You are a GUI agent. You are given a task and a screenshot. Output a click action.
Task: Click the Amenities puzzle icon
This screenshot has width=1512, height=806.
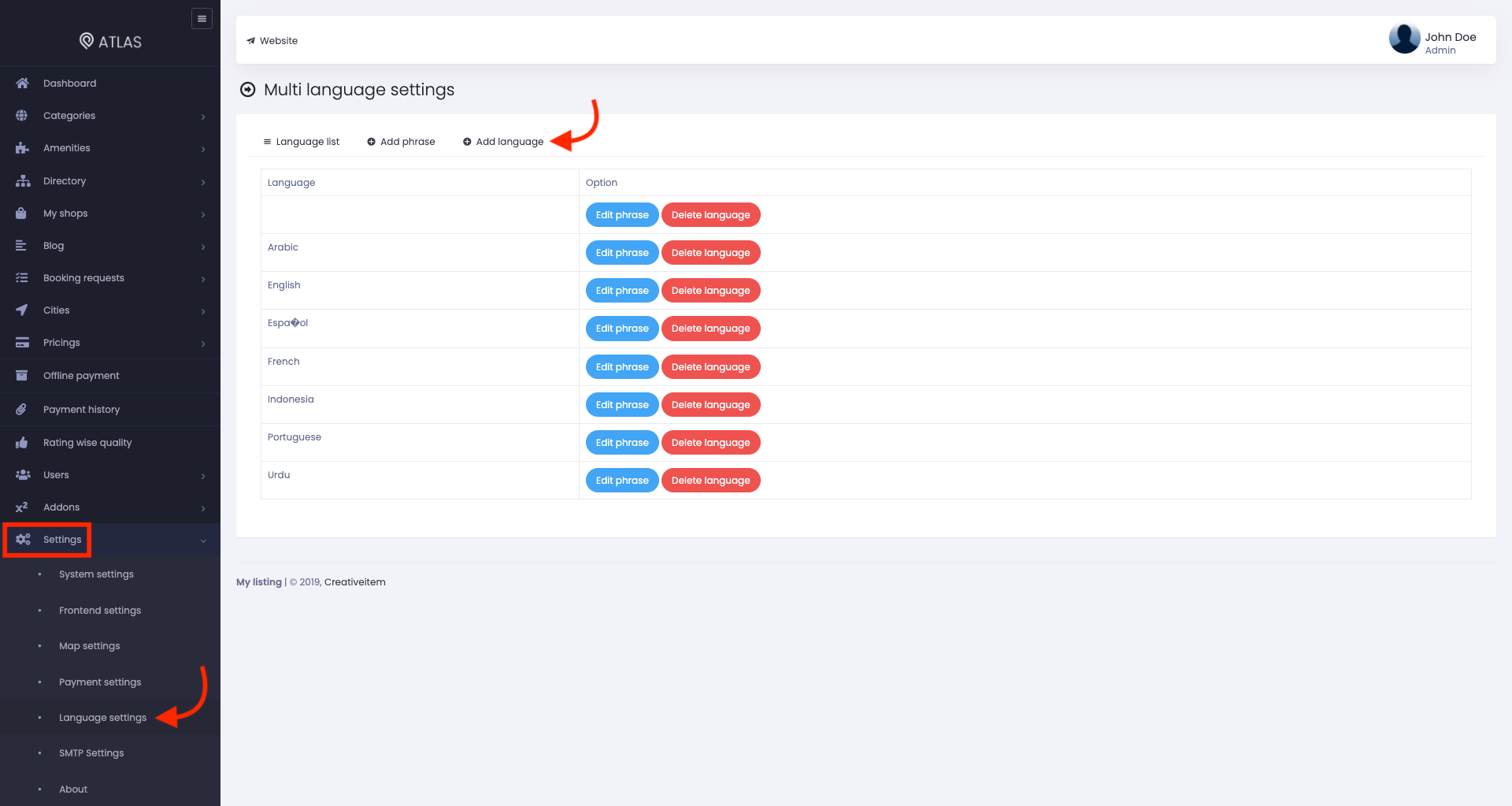click(x=22, y=147)
